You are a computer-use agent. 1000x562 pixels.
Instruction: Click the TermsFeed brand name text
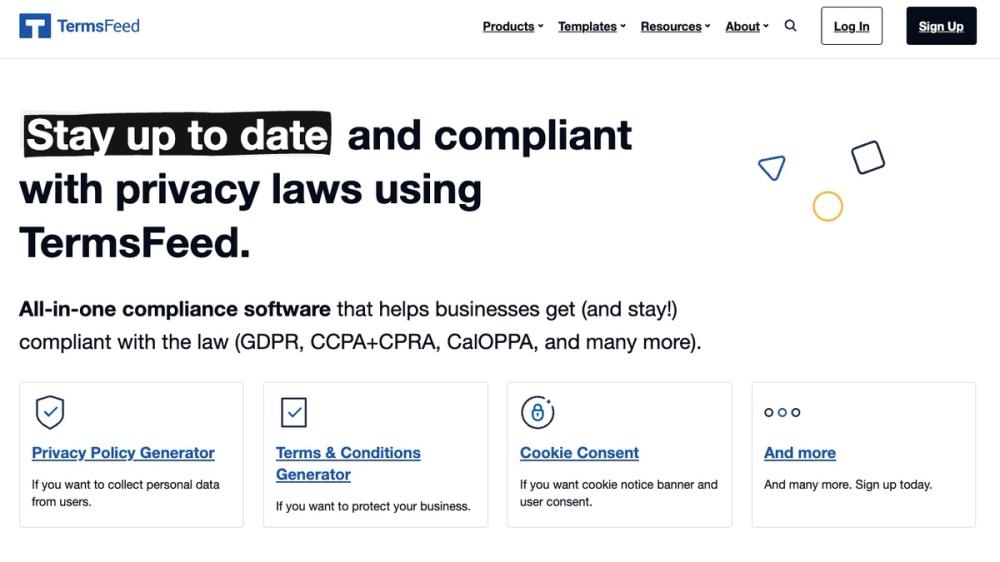pos(98,26)
